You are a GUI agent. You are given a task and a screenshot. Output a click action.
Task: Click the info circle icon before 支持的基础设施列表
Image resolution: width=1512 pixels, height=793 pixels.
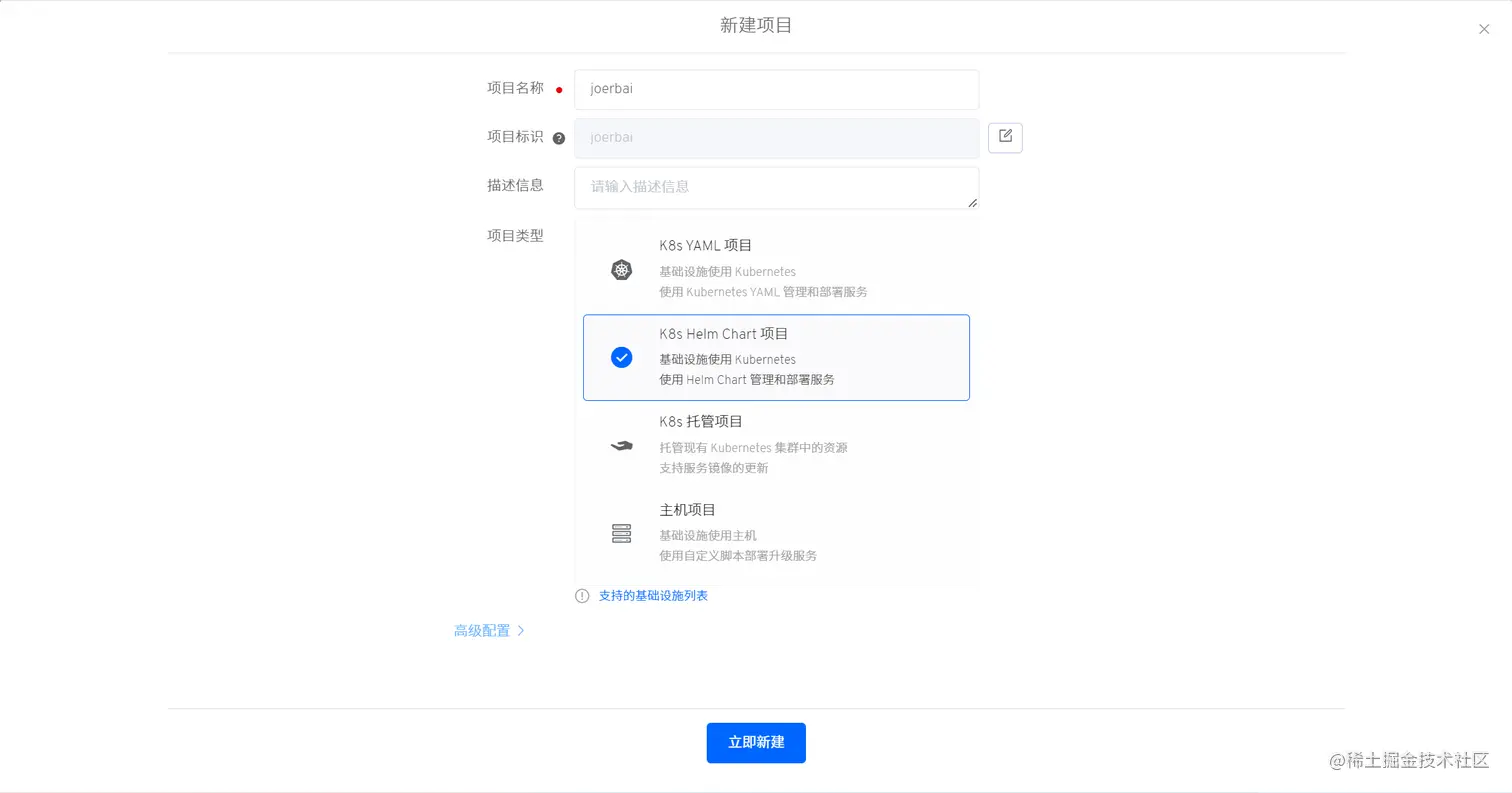[582, 595]
